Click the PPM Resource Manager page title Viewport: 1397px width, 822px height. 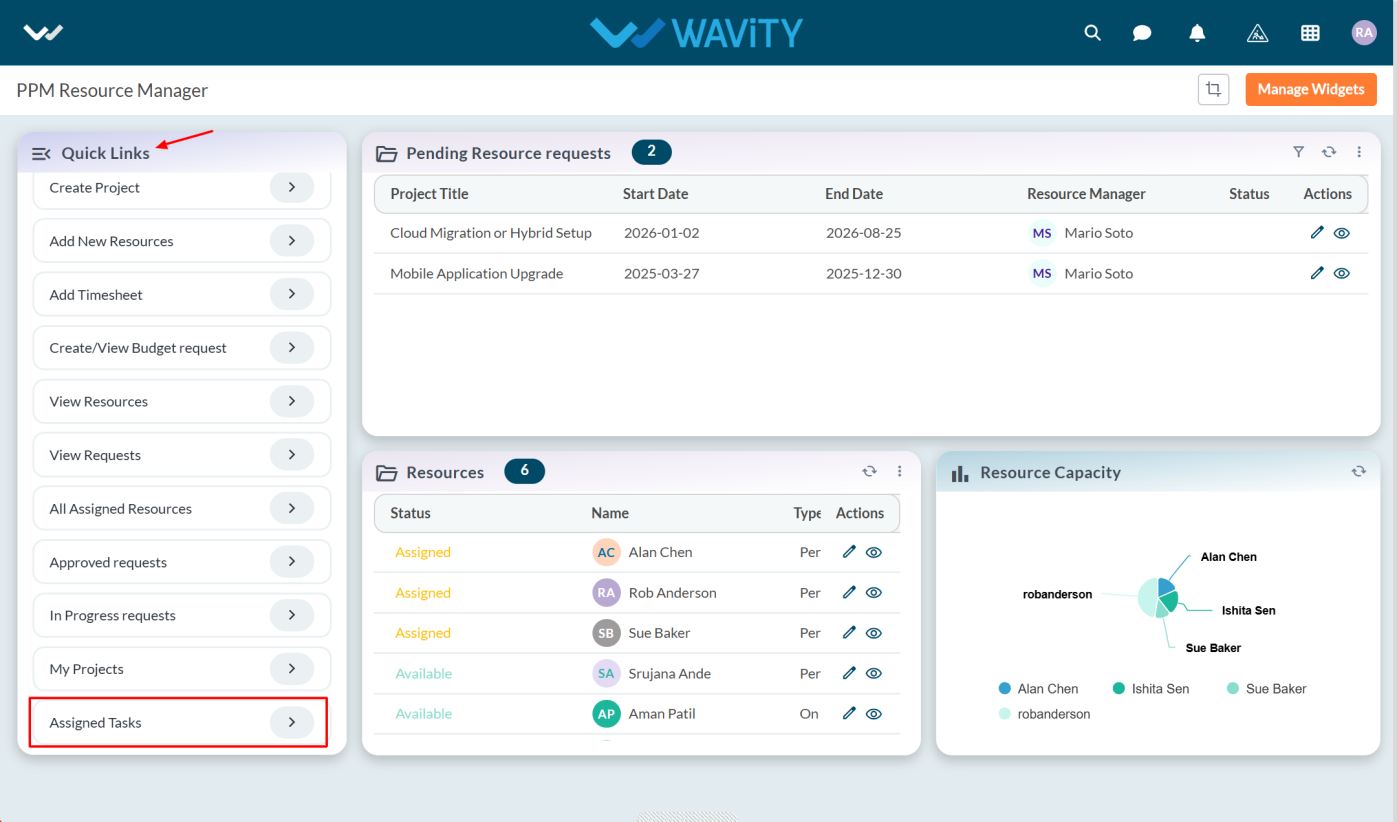(x=112, y=90)
